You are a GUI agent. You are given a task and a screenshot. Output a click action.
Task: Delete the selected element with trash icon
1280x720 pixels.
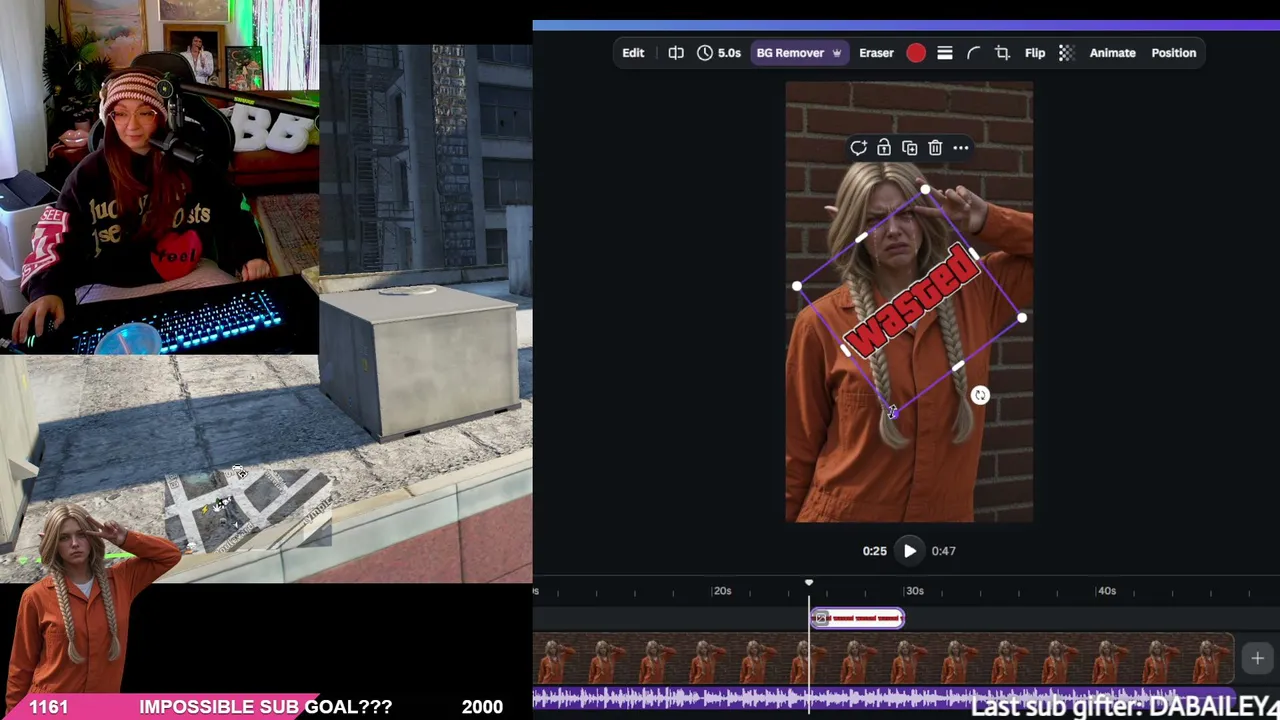[935, 148]
